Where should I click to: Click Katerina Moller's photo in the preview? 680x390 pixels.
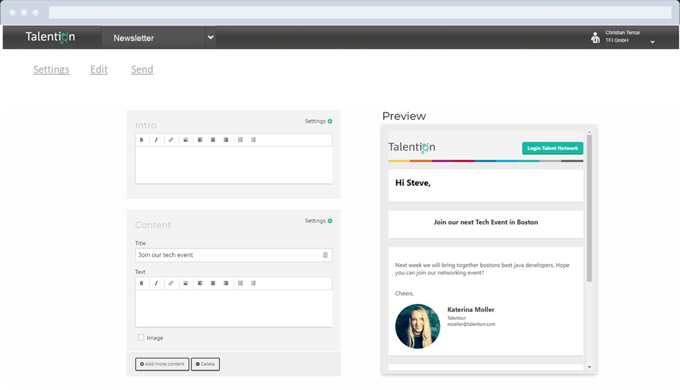418,326
